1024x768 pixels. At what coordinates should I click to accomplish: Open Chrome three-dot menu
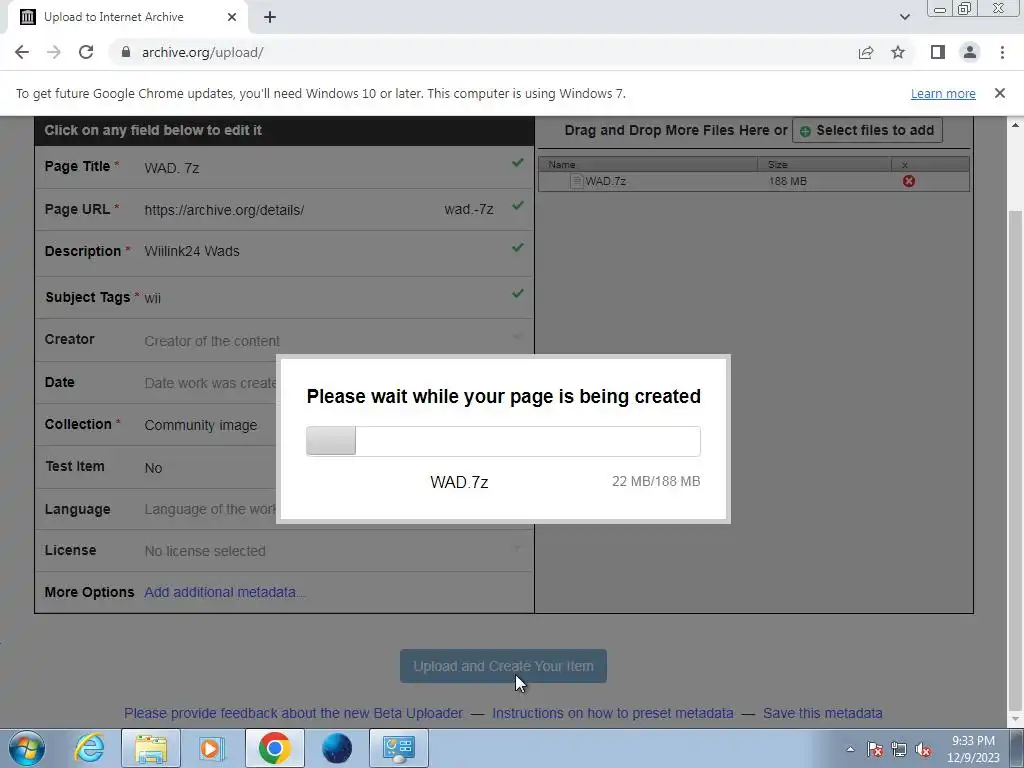tap(1002, 52)
